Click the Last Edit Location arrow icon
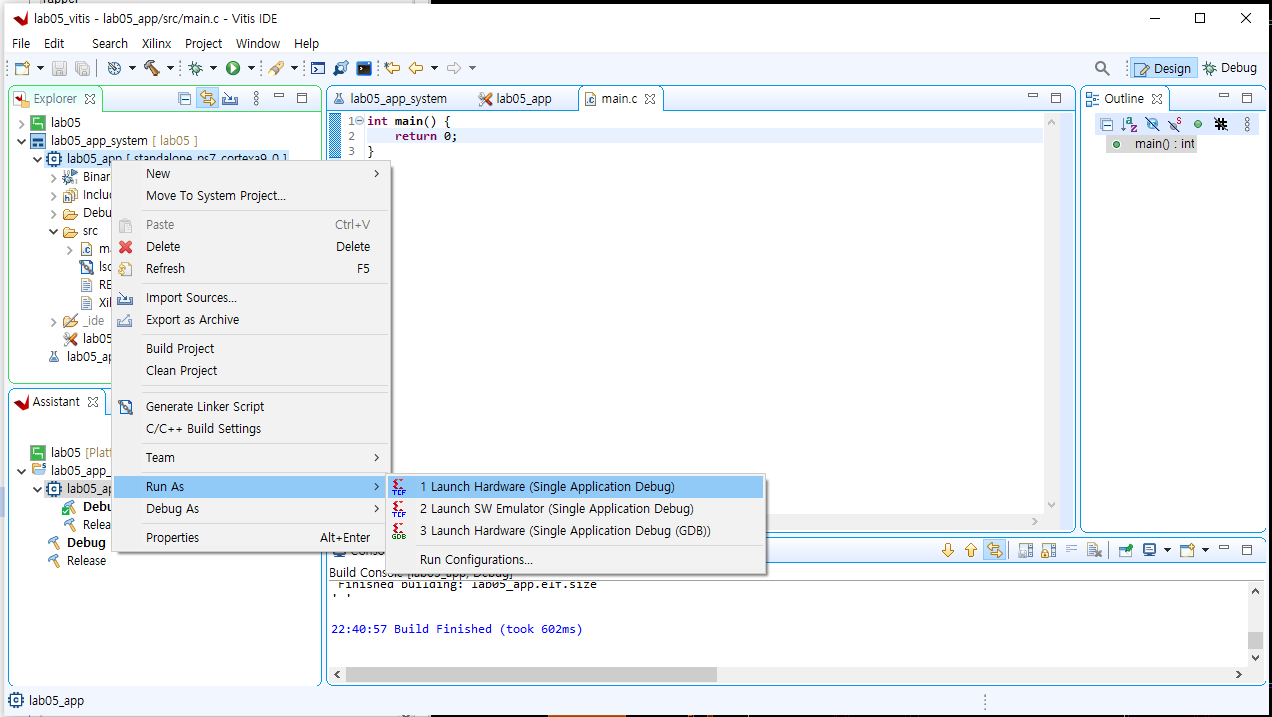The image size is (1272, 717). point(392,68)
